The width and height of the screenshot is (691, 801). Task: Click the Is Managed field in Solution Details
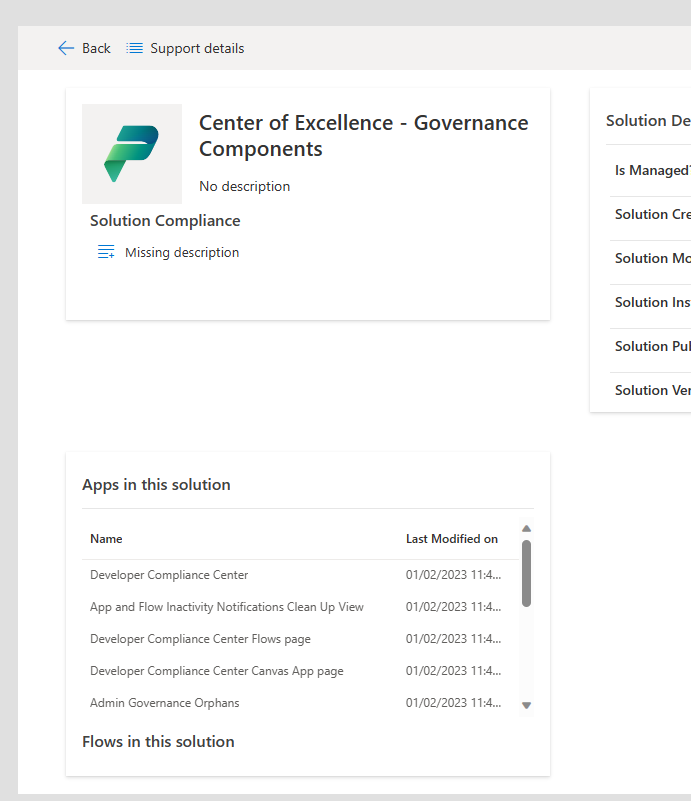651,170
